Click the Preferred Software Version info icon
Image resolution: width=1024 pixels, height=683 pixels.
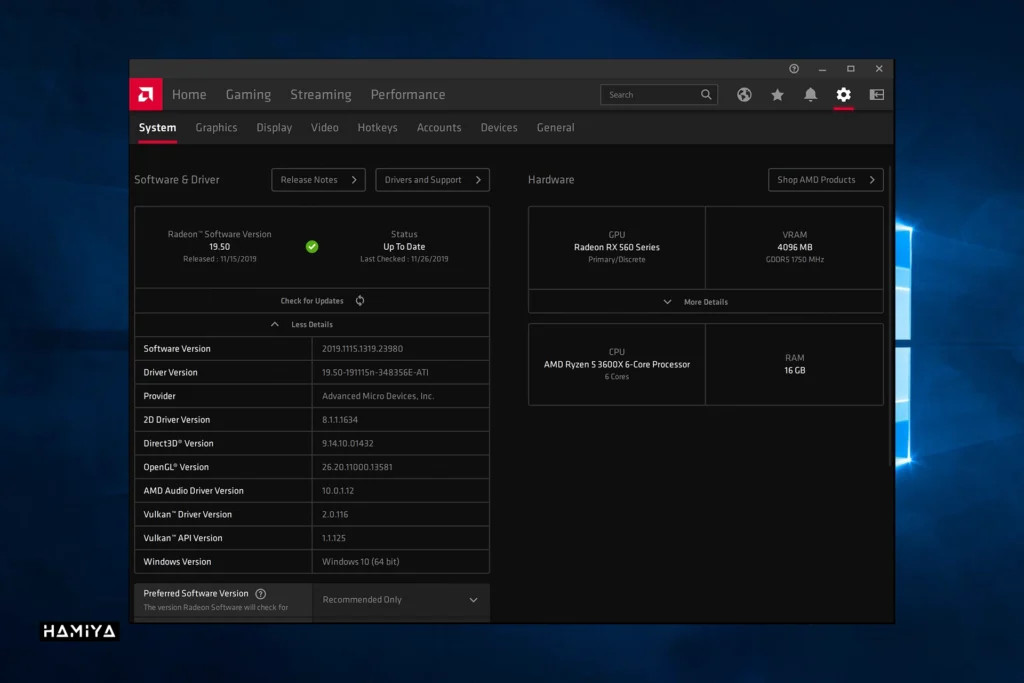[x=261, y=594]
